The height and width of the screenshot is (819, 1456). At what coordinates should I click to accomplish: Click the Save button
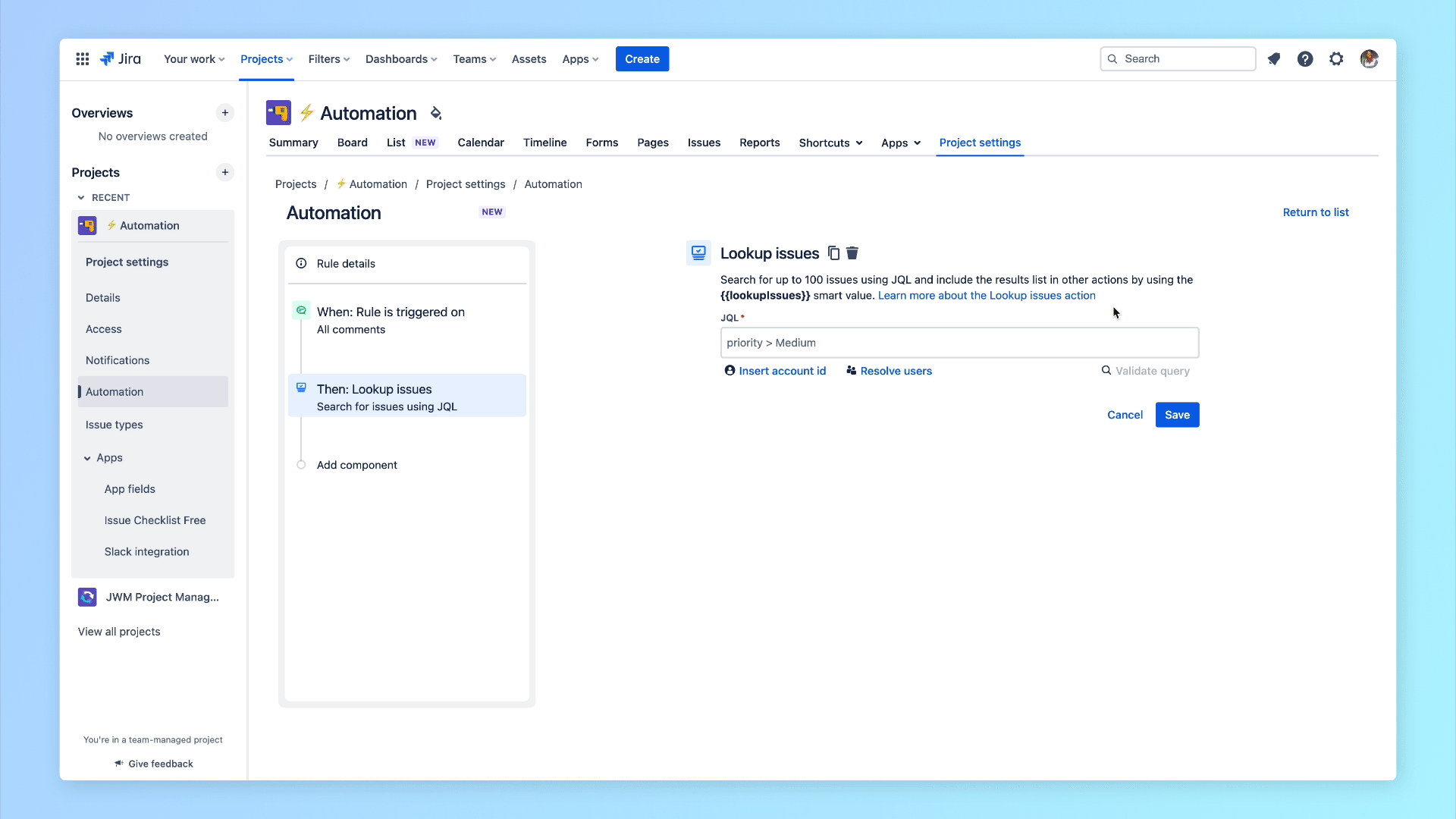(x=1177, y=415)
